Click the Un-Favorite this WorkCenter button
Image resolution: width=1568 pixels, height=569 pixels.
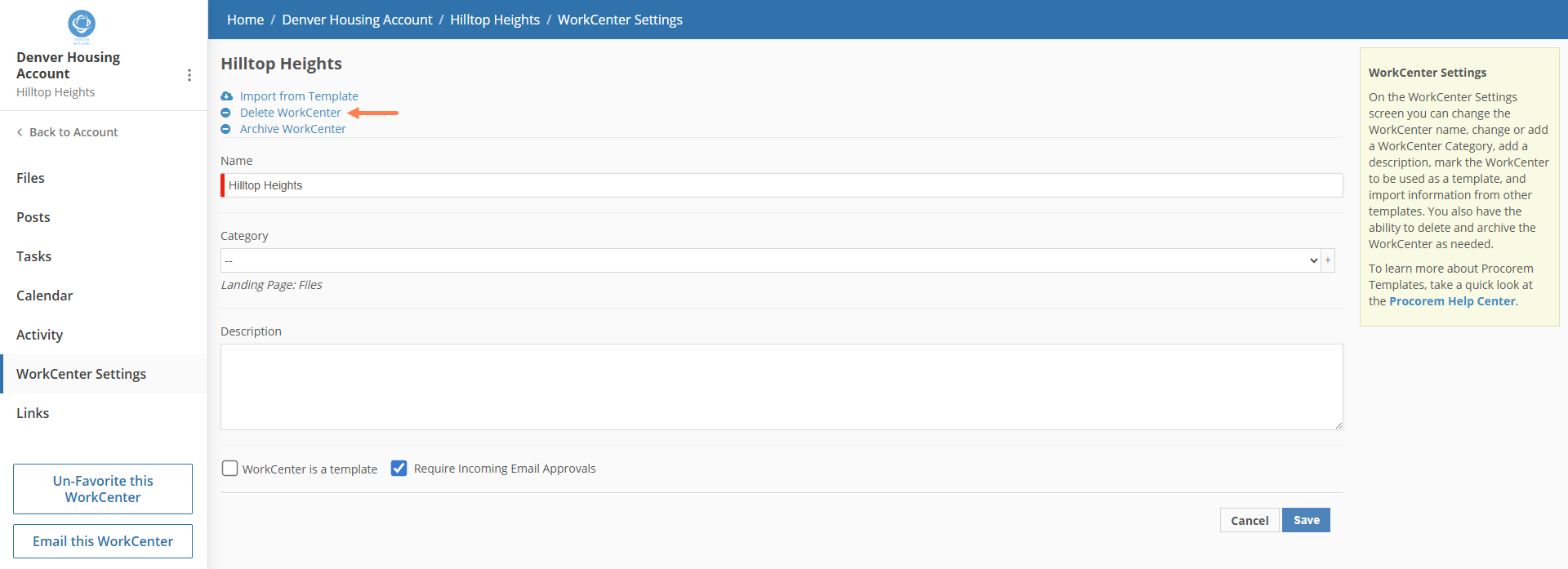pos(103,489)
